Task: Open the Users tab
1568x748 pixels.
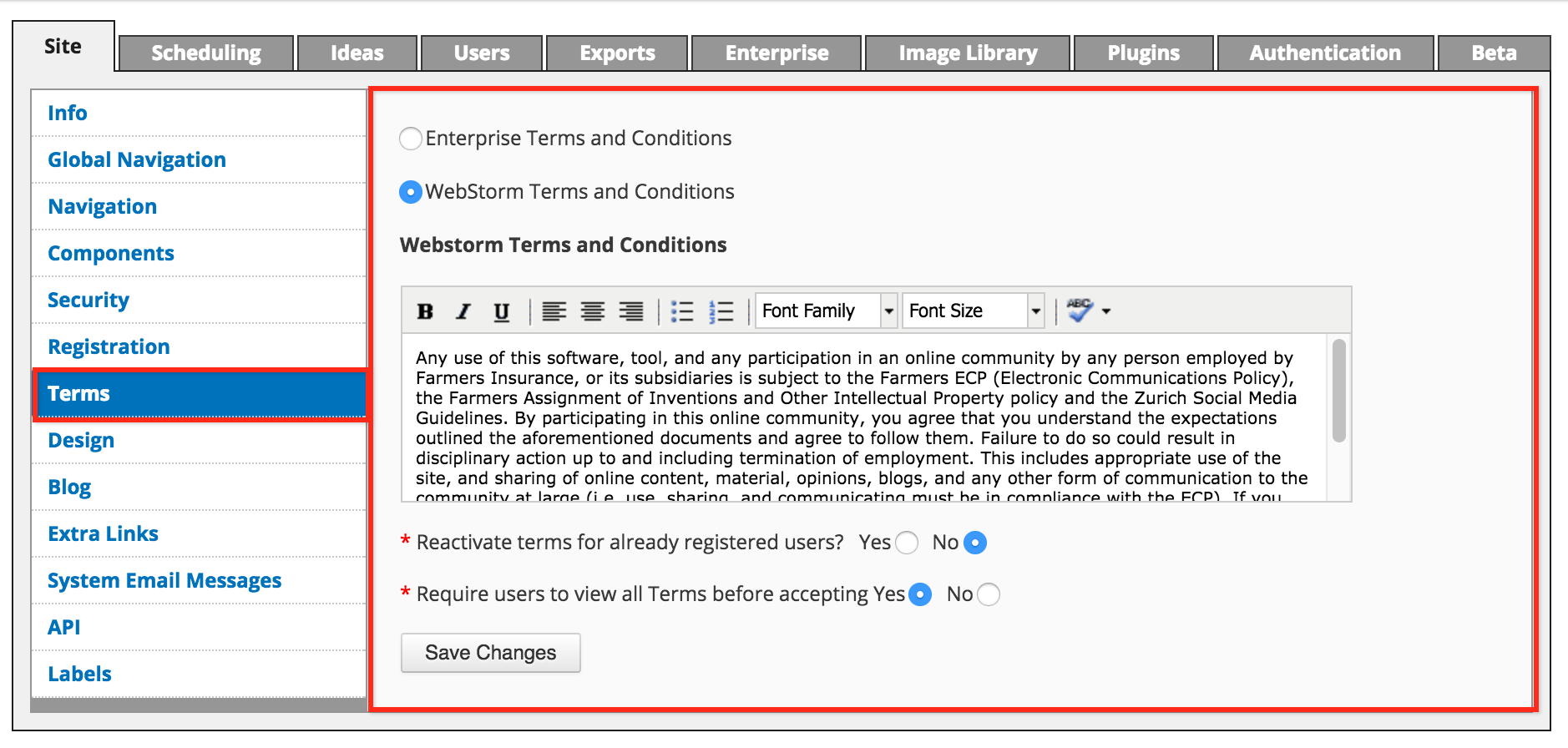Action: point(482,53)
